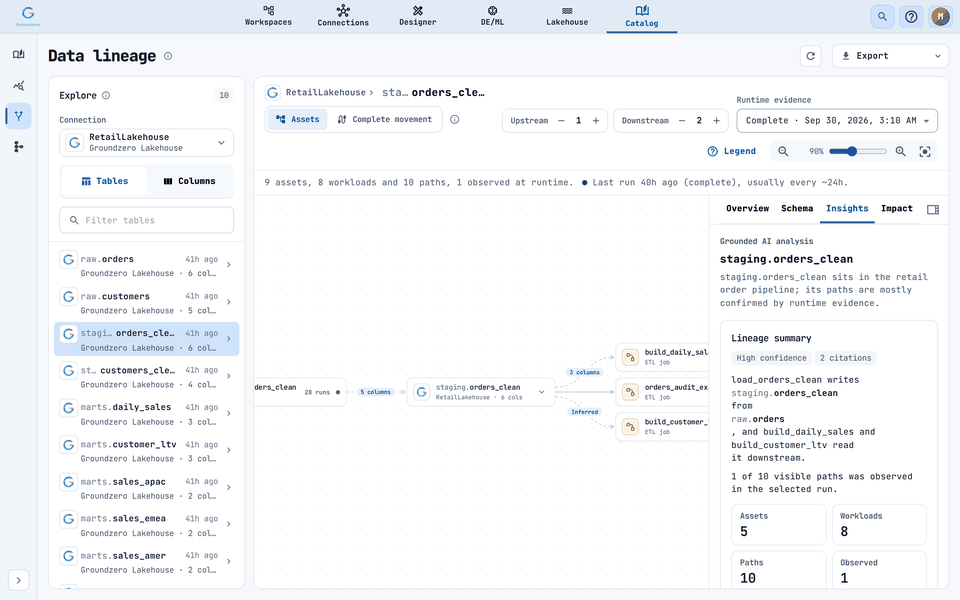Open the Runtime evidence dropdown

pyautogui.click(x=837, y=121)
